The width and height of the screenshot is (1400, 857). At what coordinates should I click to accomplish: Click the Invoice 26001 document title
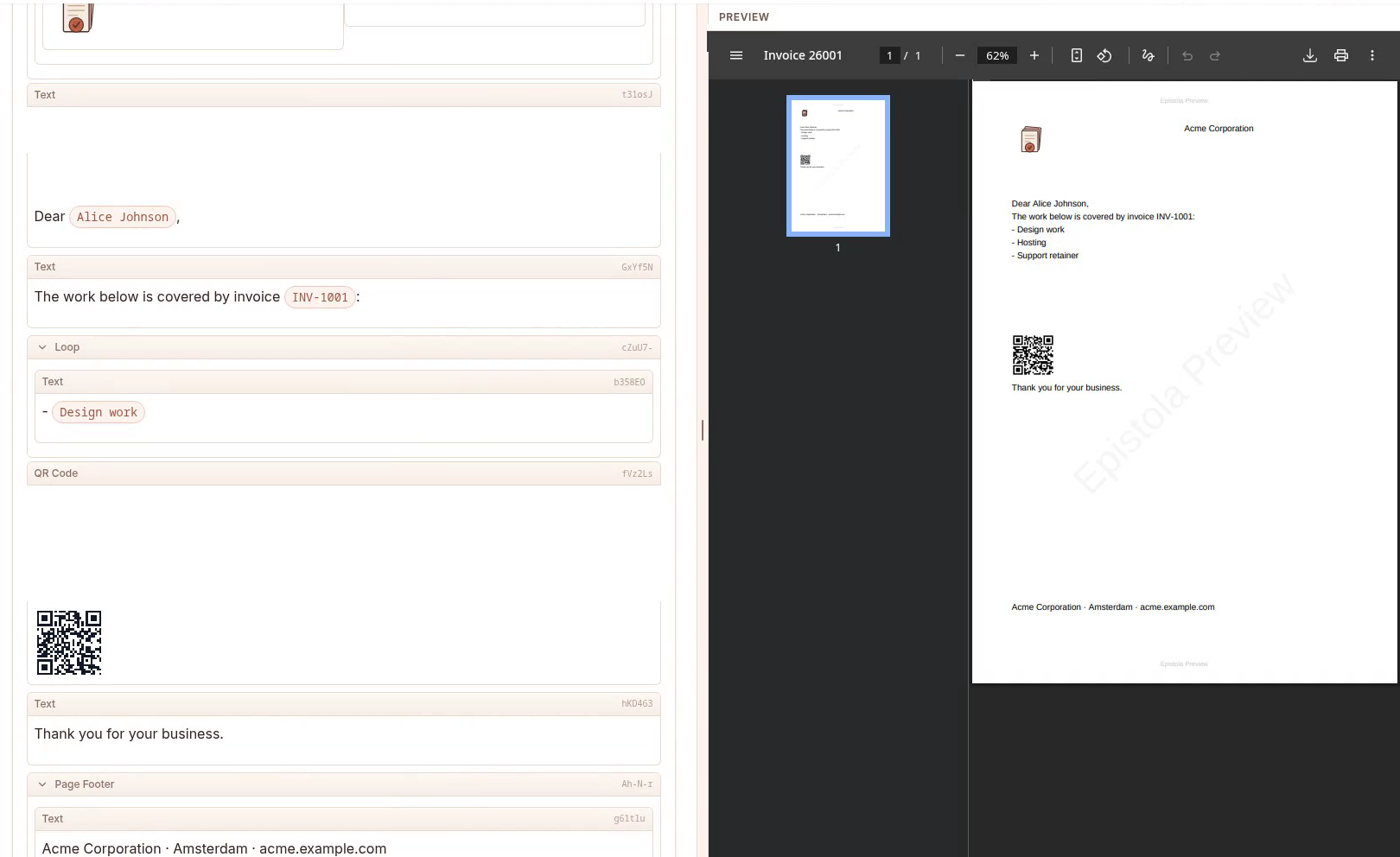coord(803,55)
